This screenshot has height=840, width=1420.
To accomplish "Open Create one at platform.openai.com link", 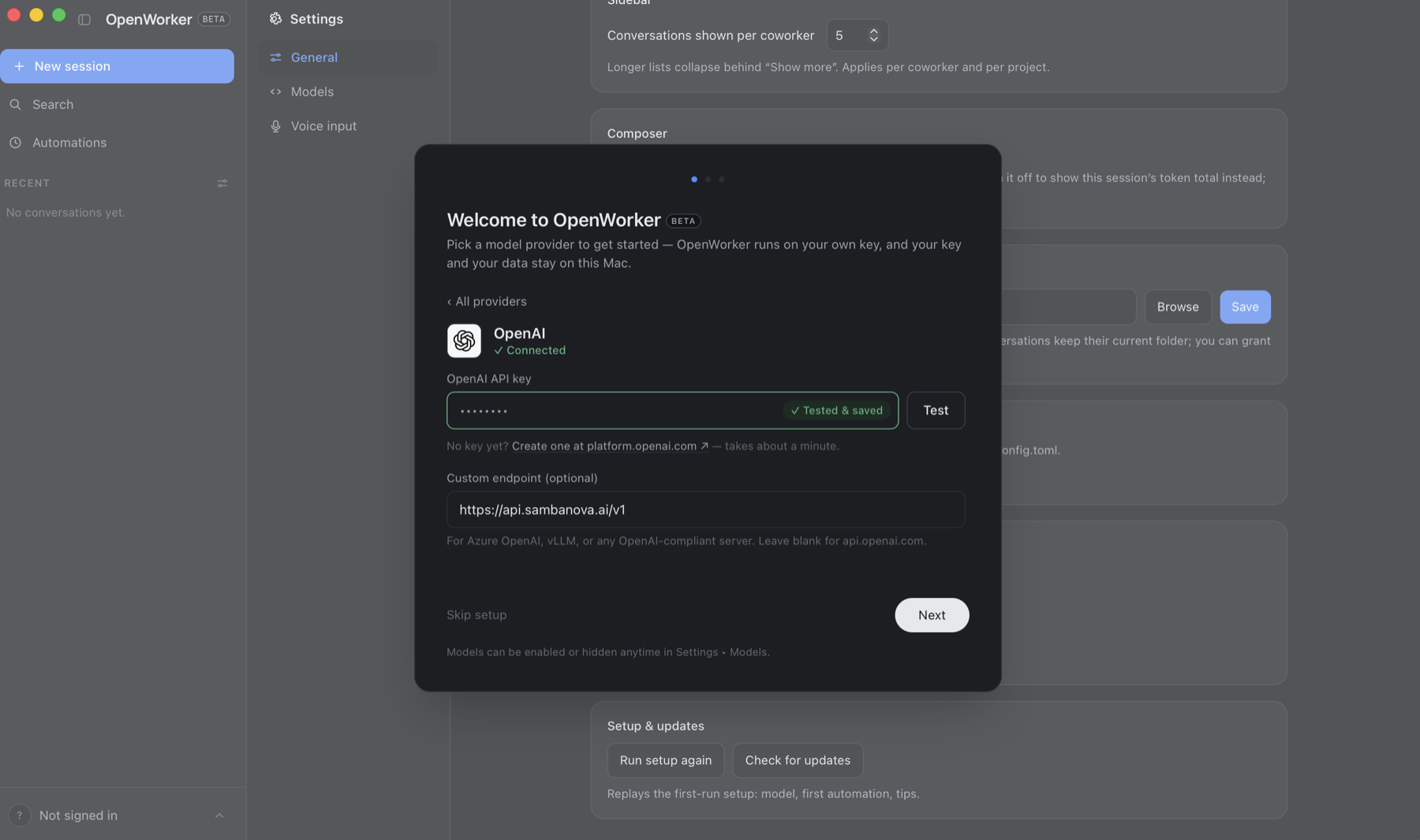I will (610, 446).
